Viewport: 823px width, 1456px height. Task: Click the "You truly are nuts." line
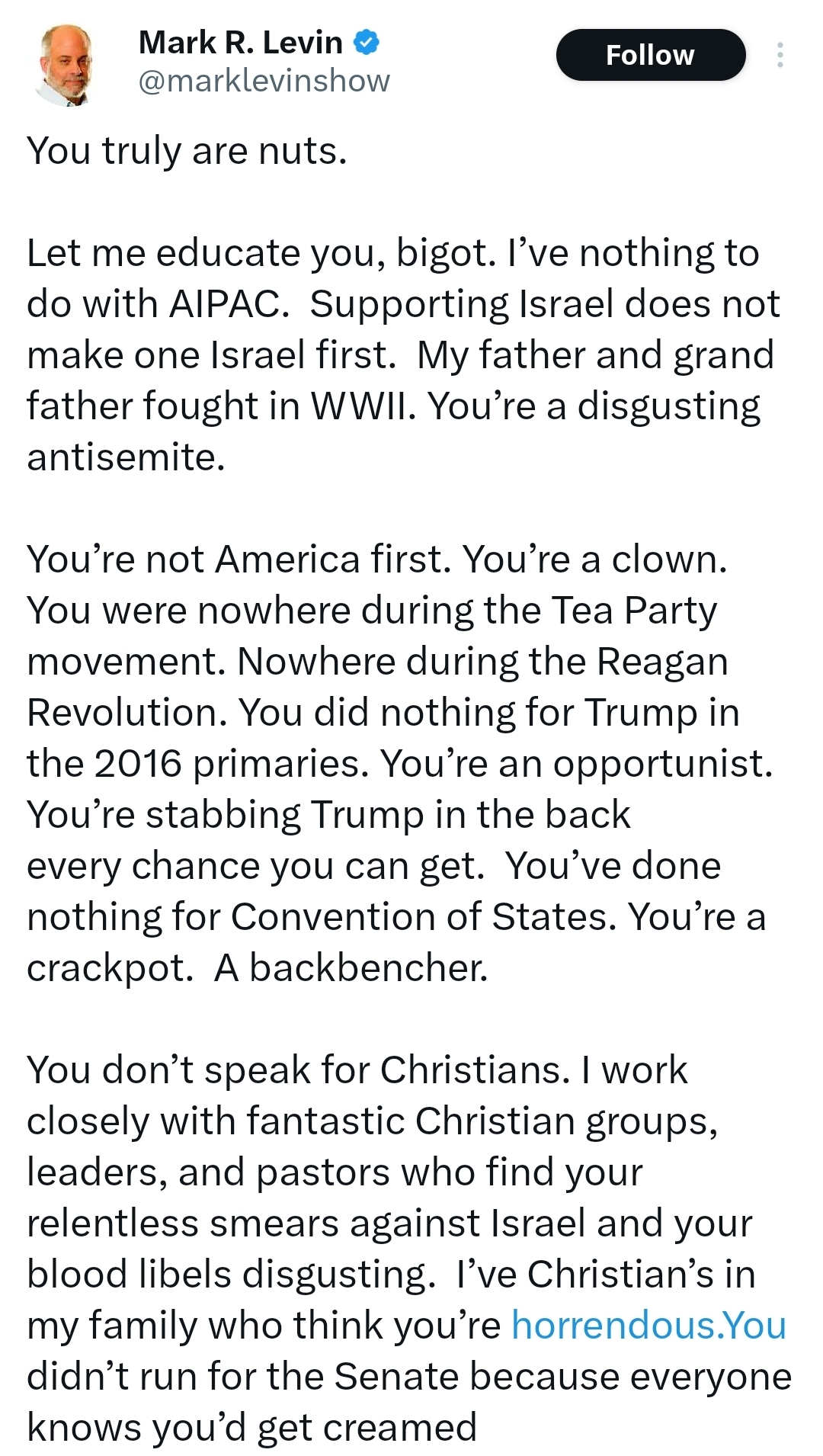(x=187, y=151)
